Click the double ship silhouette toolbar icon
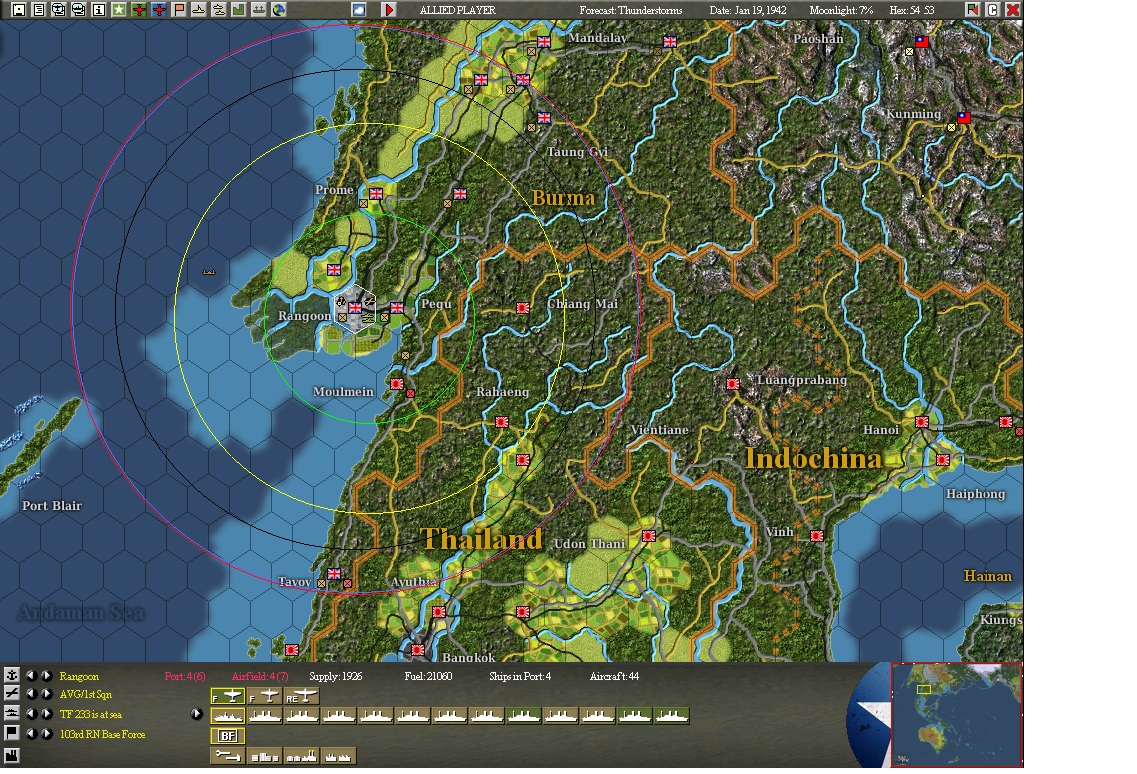This screenshot has height=774, width=1137. point(218,9)
